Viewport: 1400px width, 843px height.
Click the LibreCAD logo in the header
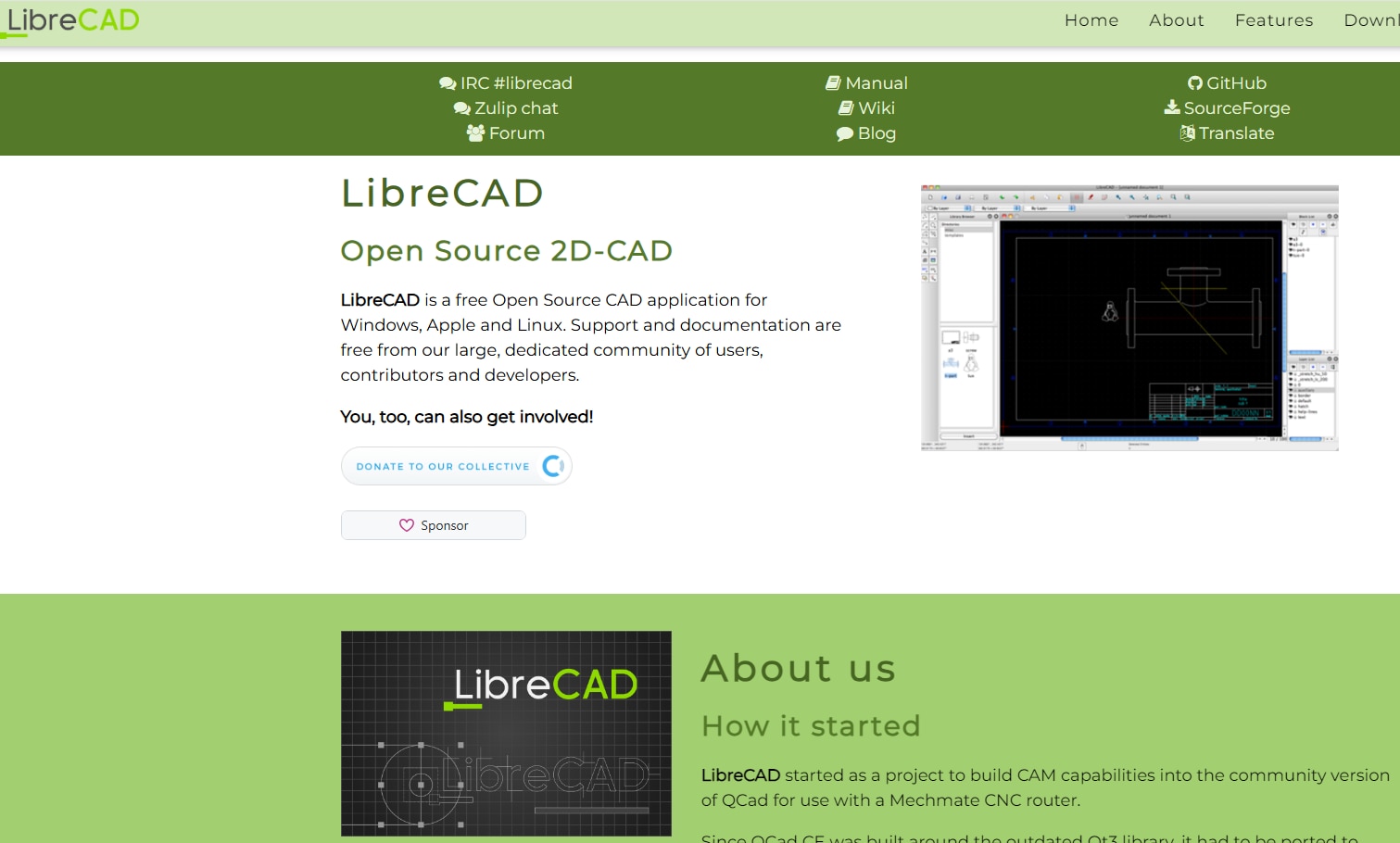point(70,20)
